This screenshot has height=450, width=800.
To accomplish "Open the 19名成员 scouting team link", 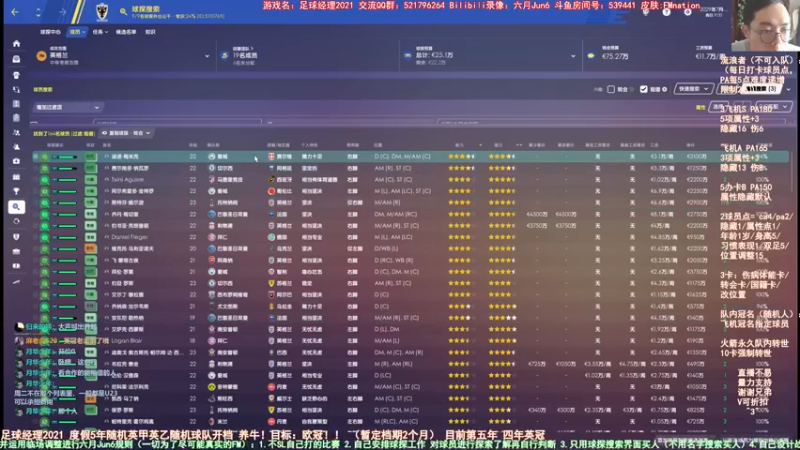I will (245, 55).
